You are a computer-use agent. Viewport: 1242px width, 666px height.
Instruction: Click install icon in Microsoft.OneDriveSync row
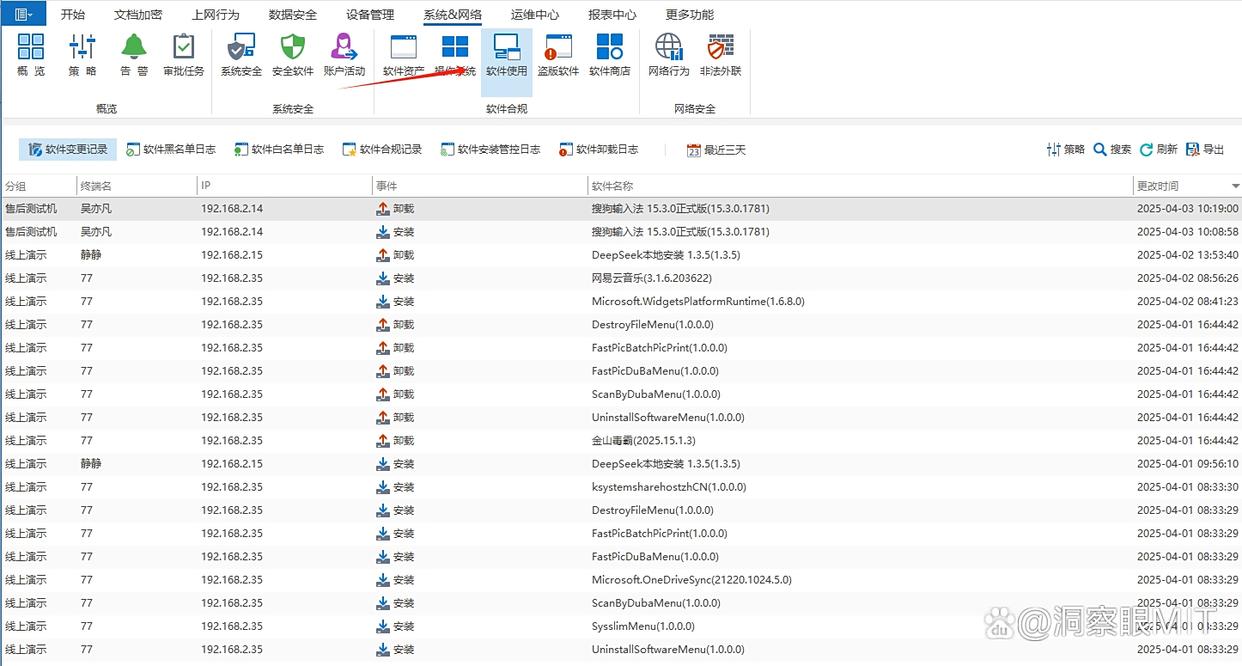[382, 579]
